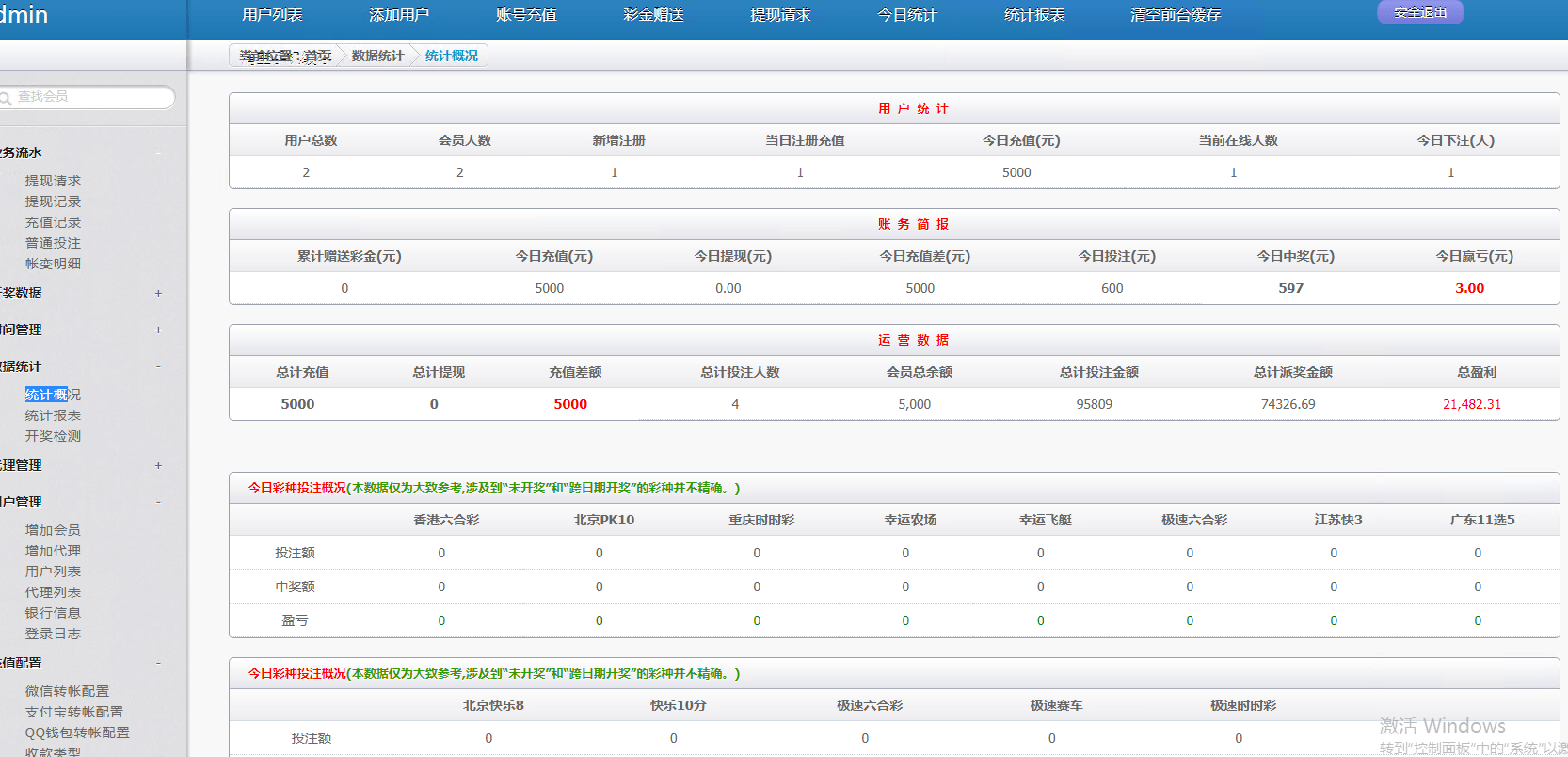Click the 安全退出 logout button
The width and height of the screenshot is (1568, 757).
point(1419,13)
